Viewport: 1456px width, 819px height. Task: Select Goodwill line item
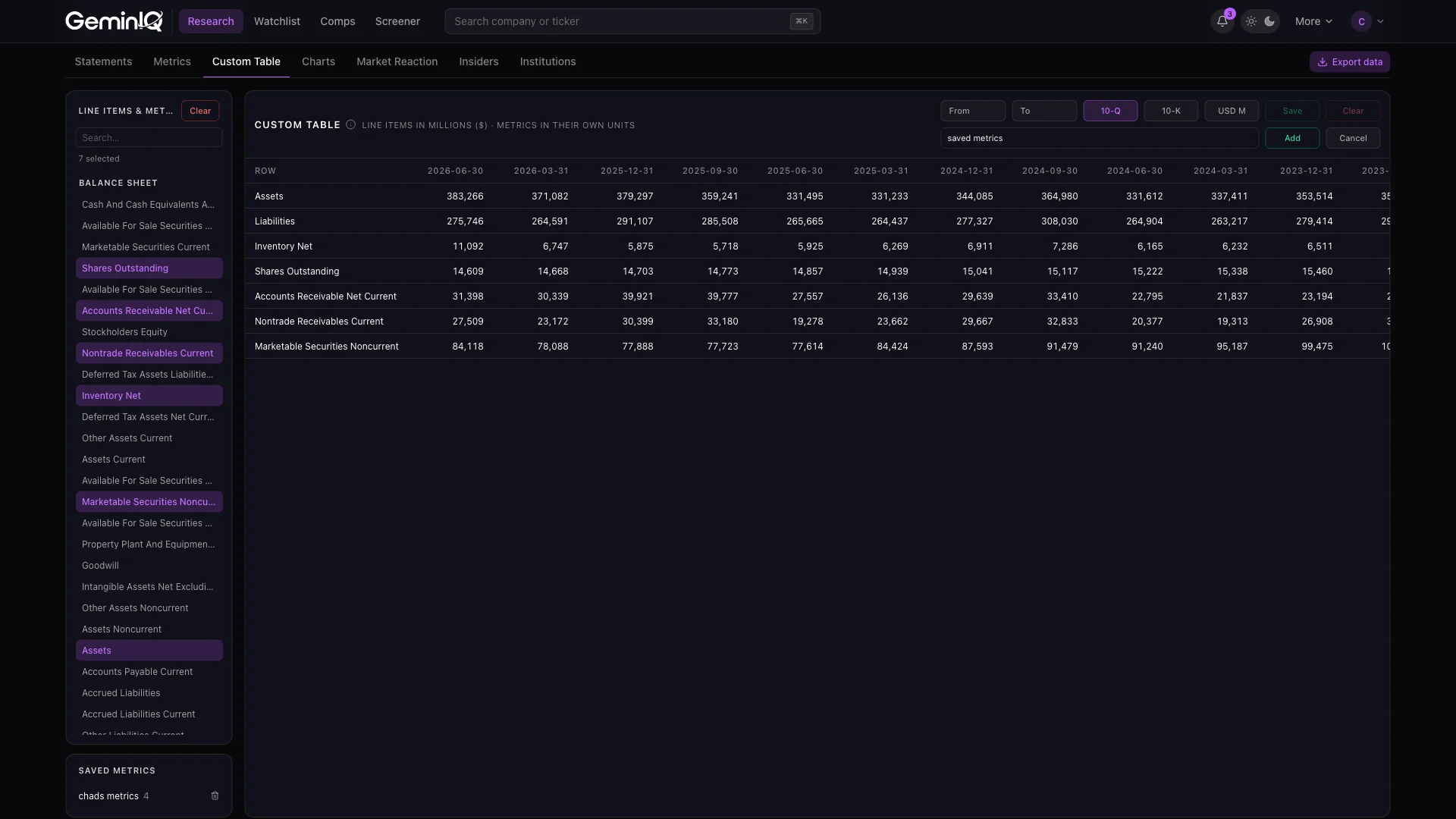coord(149,565)
